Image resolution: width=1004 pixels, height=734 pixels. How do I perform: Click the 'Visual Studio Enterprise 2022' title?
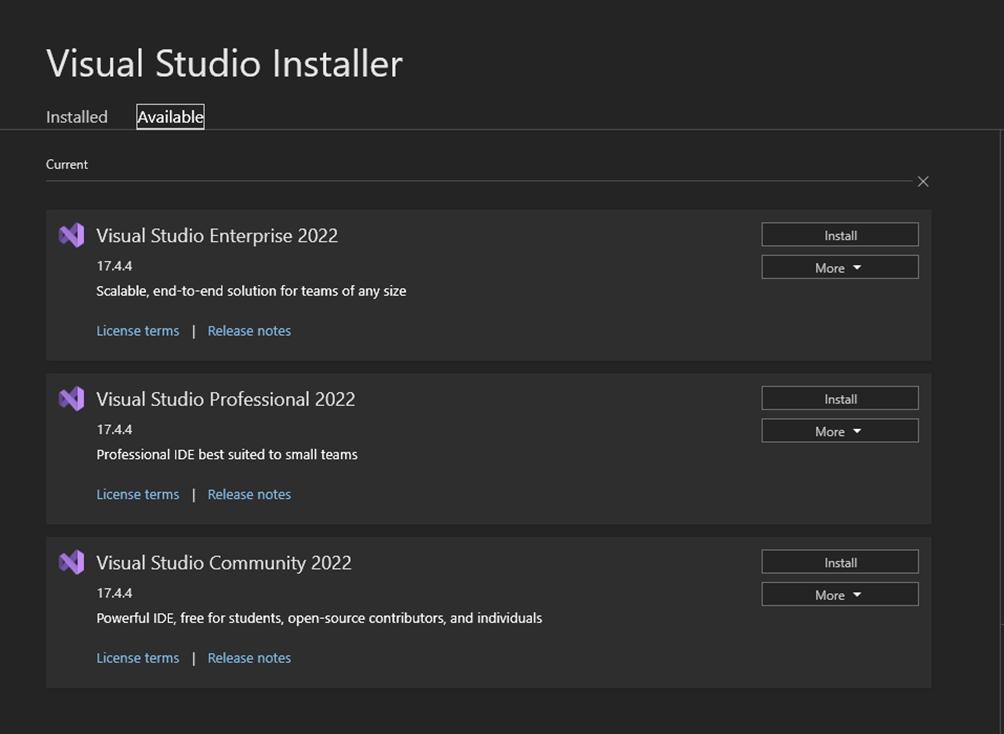click(x=217, y=236)
